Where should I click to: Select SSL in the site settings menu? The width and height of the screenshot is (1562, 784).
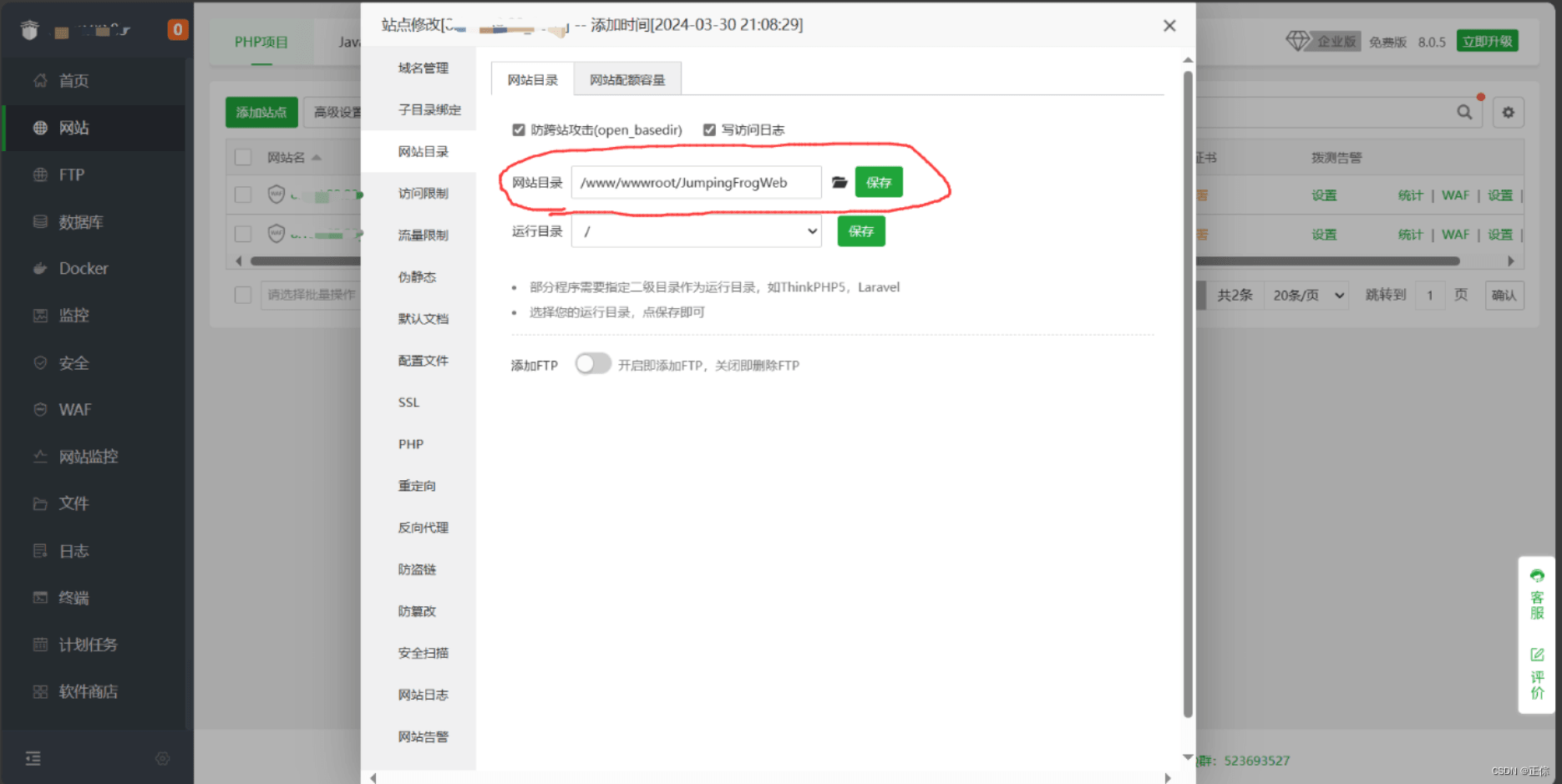click(408, 402)
